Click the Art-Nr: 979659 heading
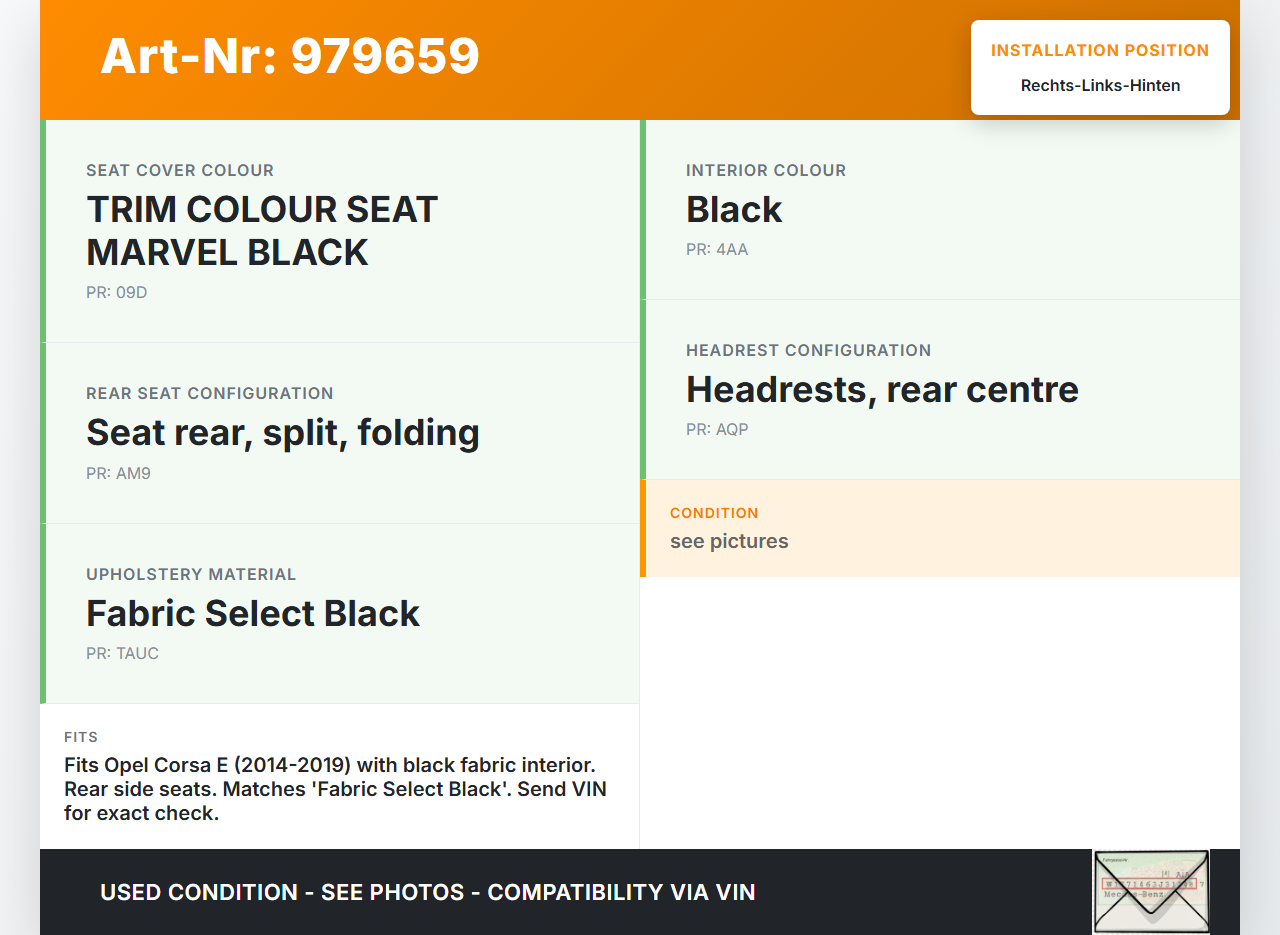This screenshot has width=1280, height=935. coord(290,56)
